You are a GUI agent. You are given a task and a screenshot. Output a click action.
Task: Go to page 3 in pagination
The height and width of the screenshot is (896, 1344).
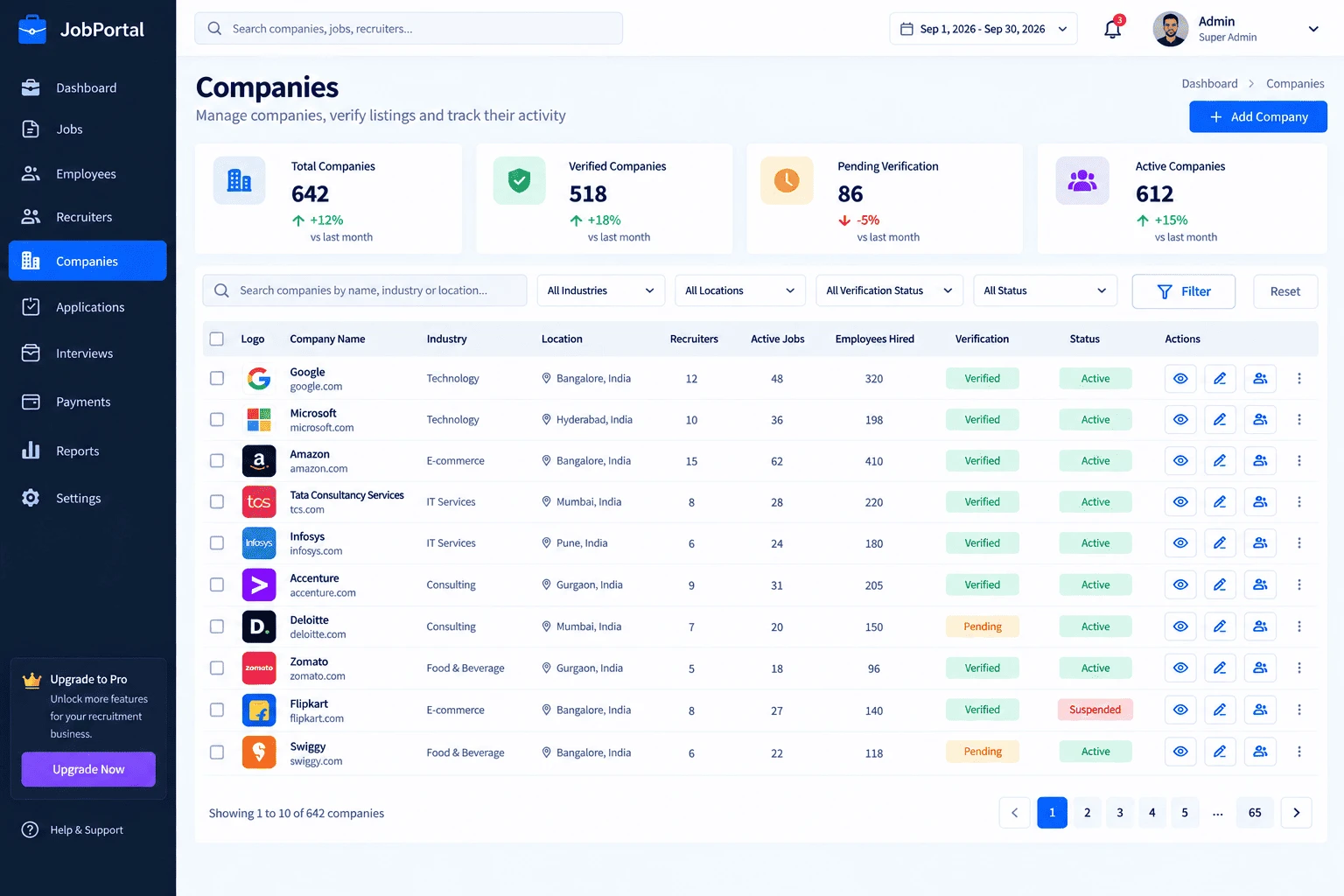(1120, 813)
